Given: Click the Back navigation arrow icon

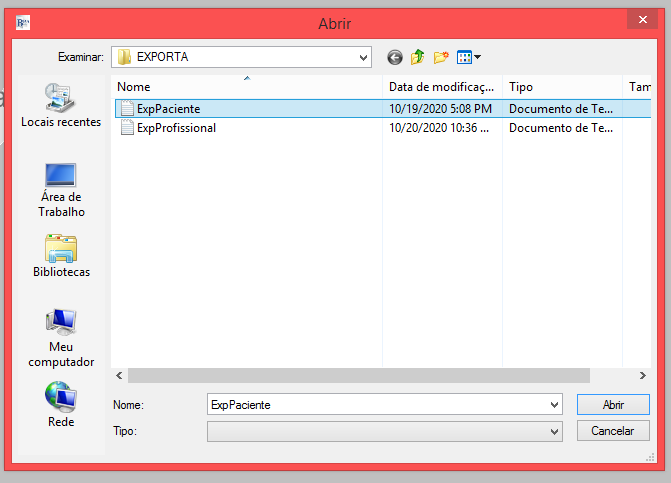Looking at the screenshot, I should [395, 58].
